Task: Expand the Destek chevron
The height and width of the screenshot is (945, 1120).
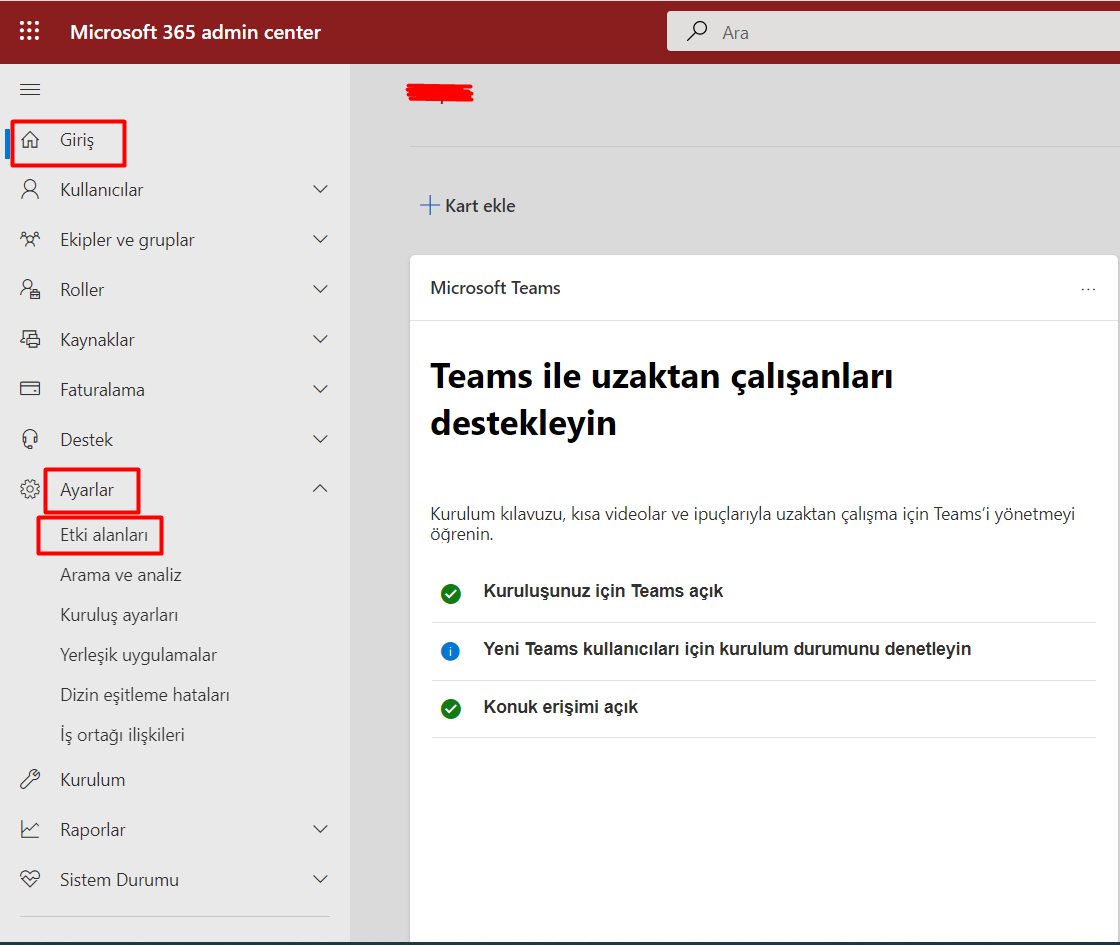Action: 321,439
